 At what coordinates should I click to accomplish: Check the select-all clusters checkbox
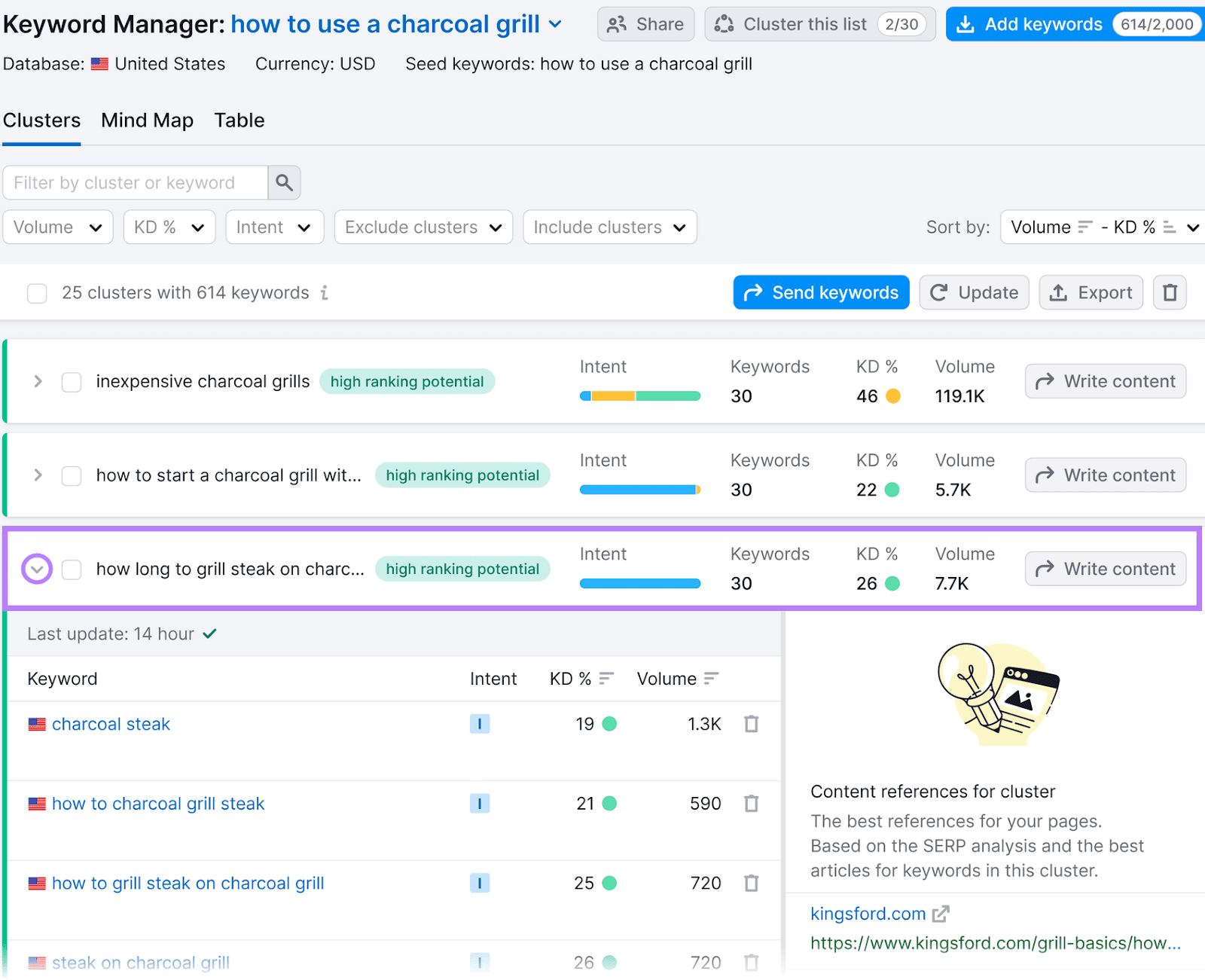pos(37,293)
